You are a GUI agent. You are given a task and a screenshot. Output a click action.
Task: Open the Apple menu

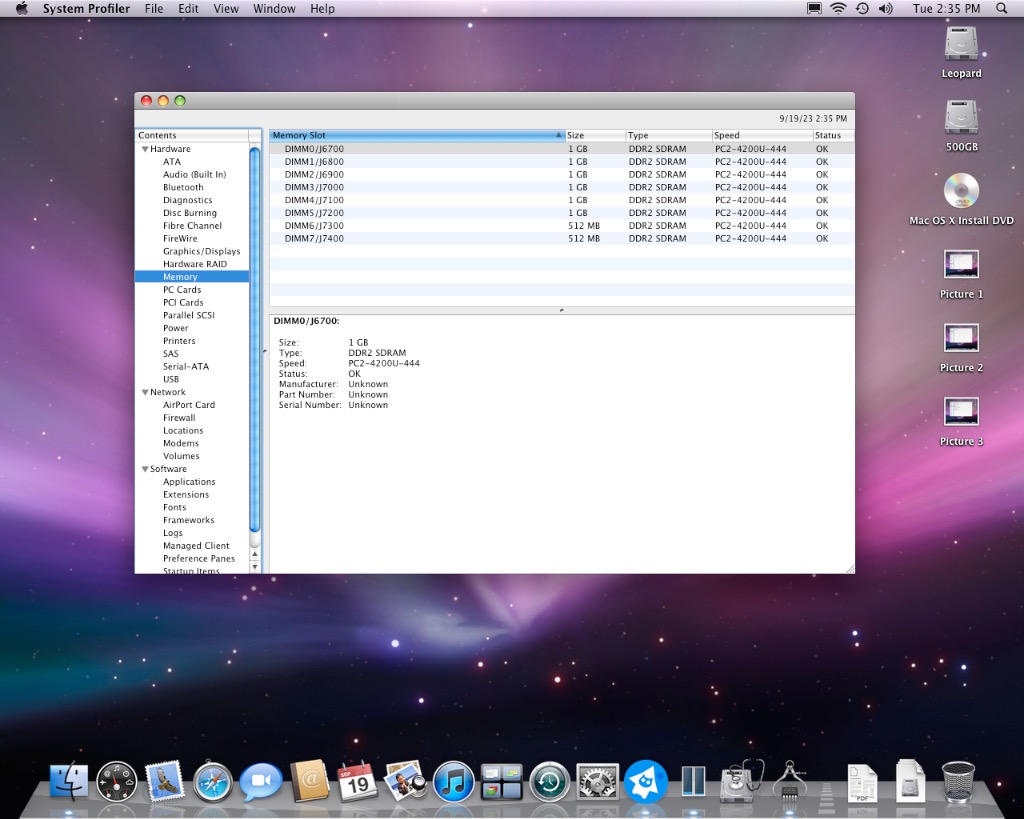[22, 8]
